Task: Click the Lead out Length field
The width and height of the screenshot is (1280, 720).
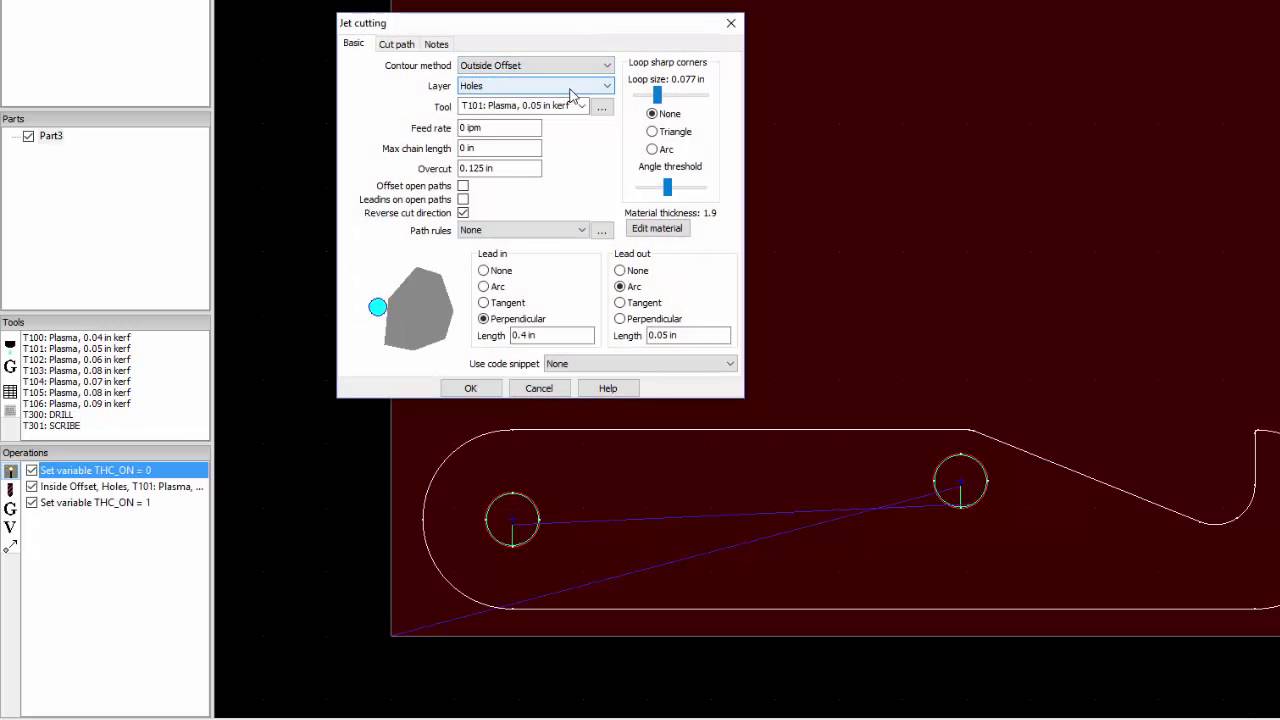Action: (688, 336)
